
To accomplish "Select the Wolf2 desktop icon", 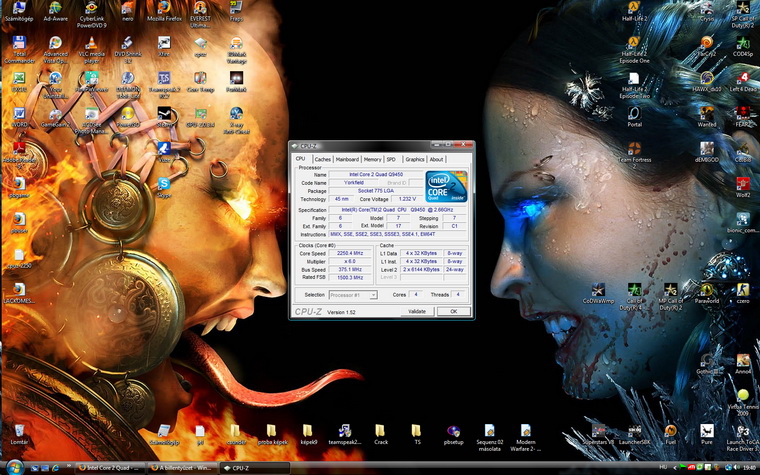I will [743, 188].
